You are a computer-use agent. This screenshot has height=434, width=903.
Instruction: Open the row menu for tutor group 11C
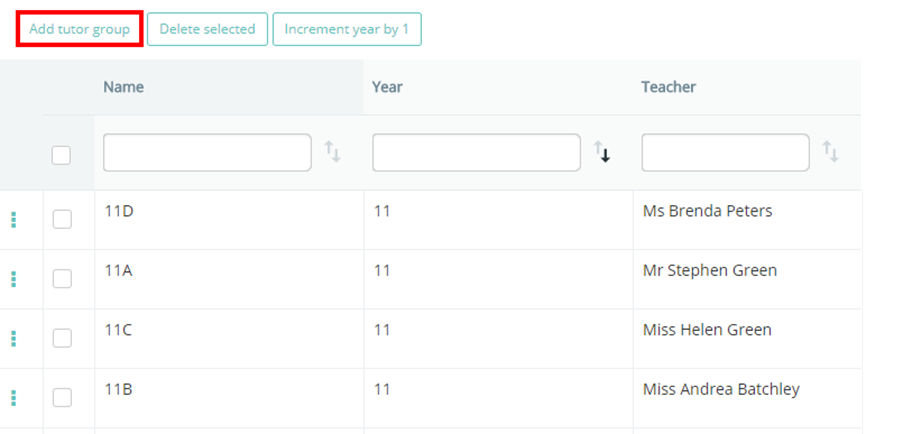13,338
